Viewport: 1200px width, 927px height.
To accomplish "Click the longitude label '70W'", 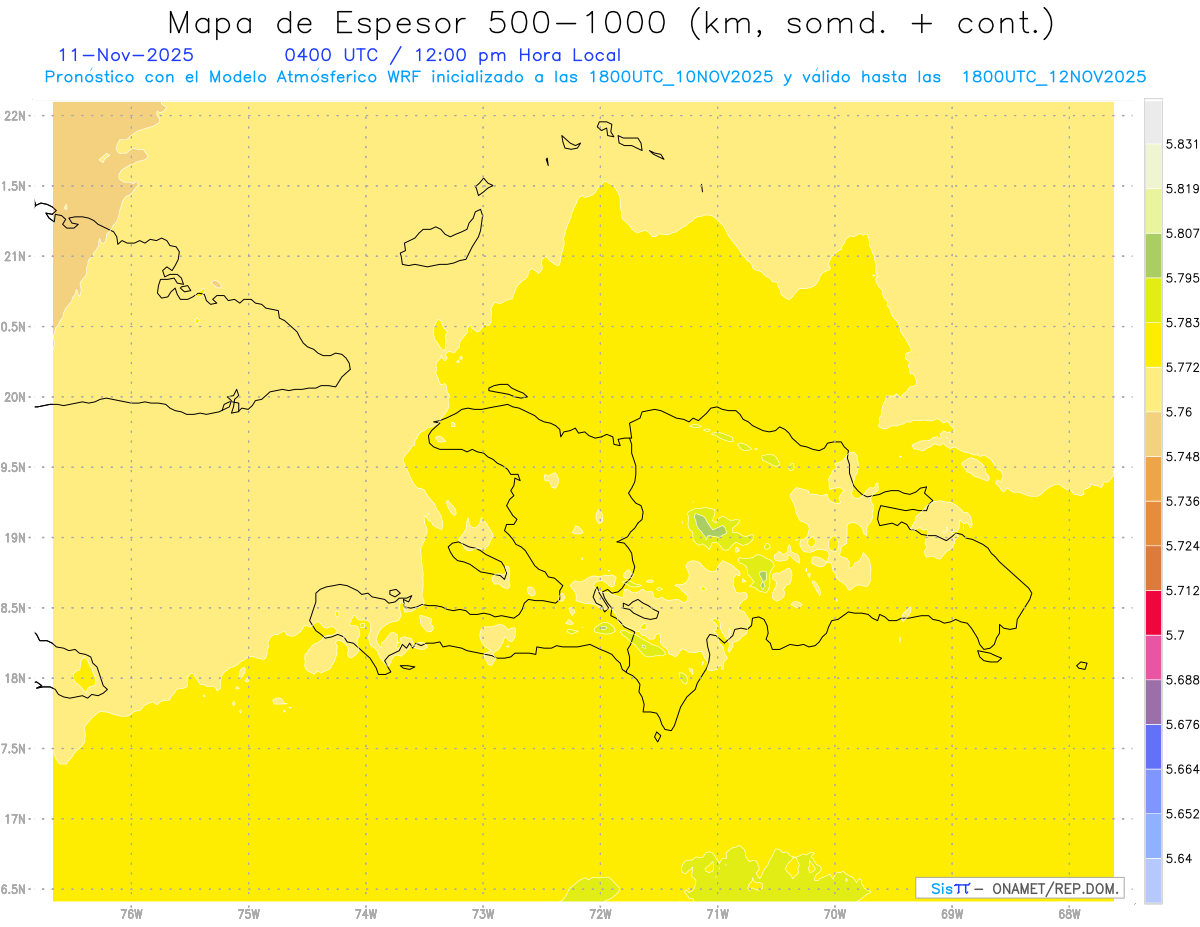I will pos(835,914).
